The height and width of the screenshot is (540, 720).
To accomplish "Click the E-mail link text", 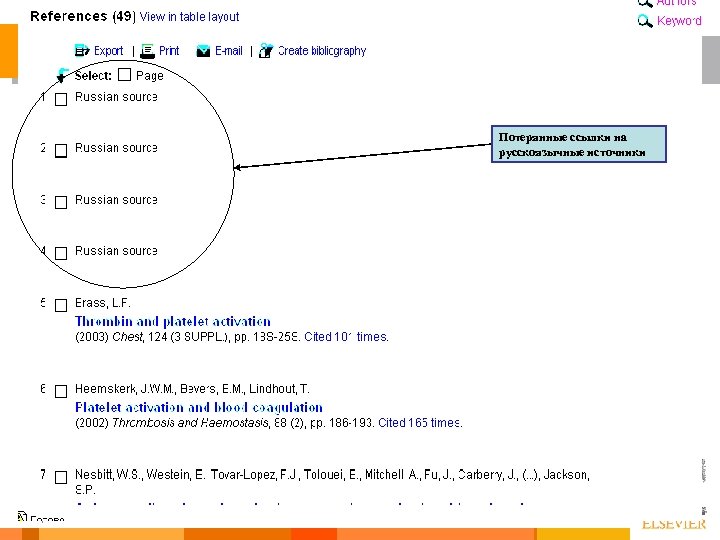I will (x=229, y=51).
